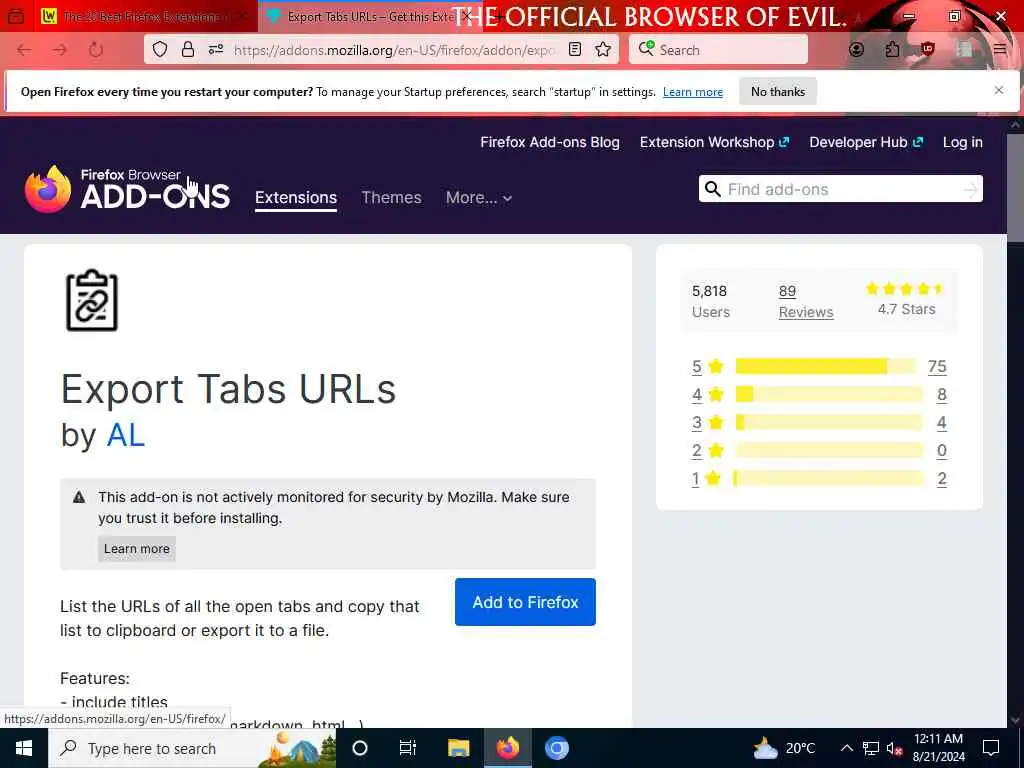Click the Firefox Add-ons logo
This screenshot has height=768, width=1024.
[127, 189]
